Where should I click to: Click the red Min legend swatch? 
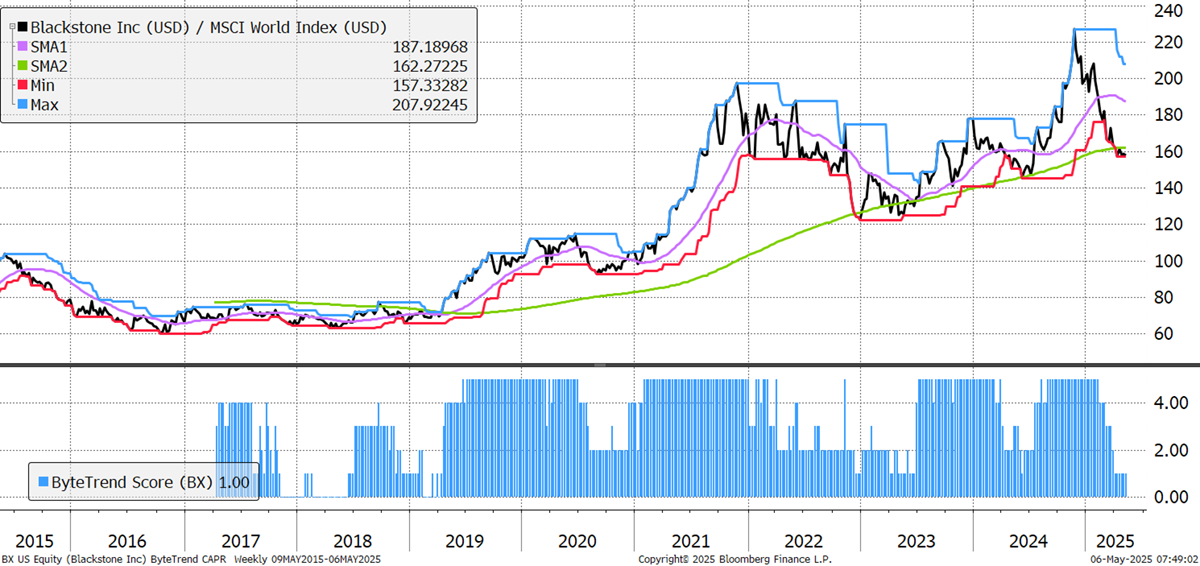(23, 84)
